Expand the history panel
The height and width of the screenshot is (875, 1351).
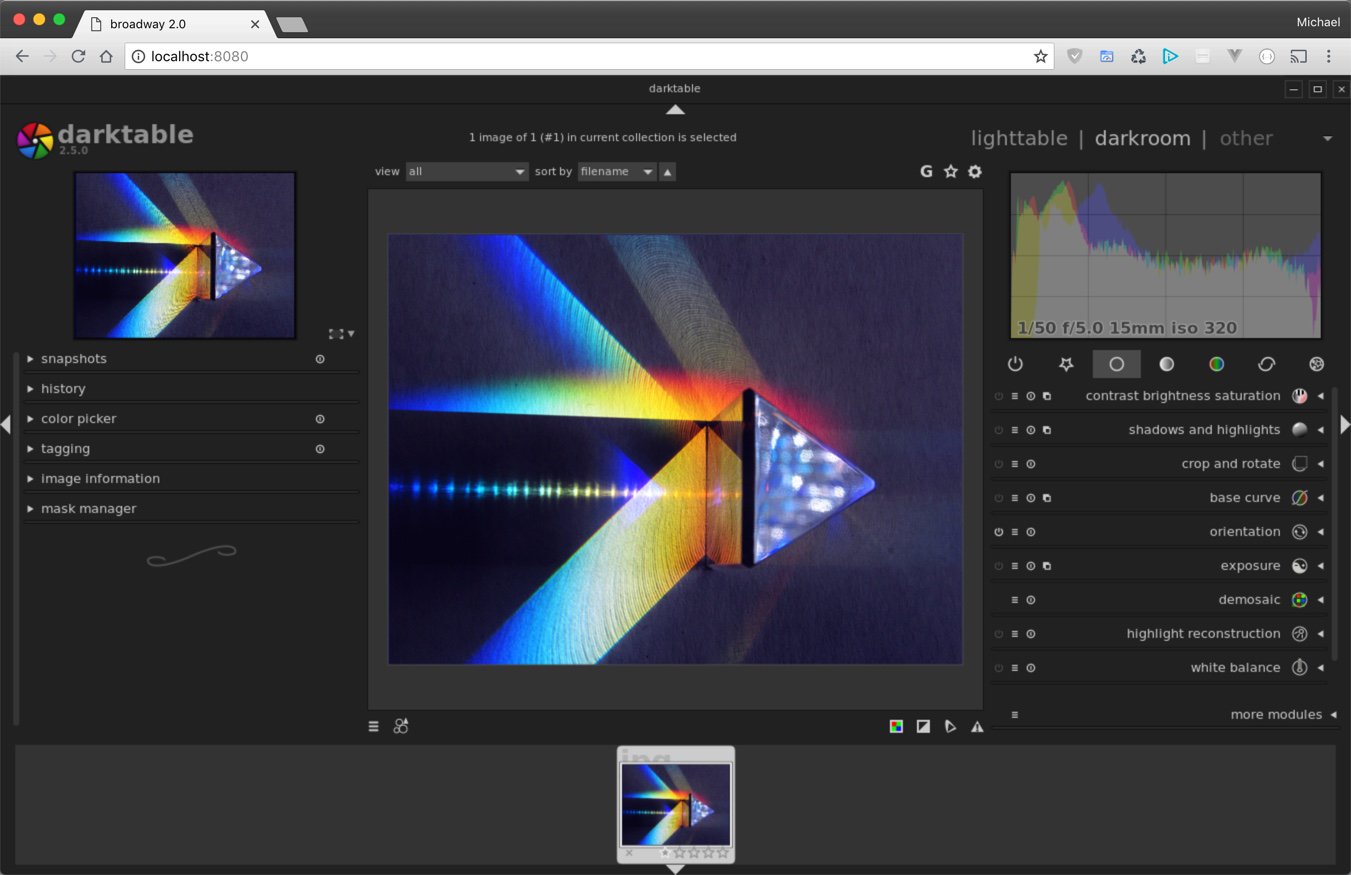pos(63,388)
